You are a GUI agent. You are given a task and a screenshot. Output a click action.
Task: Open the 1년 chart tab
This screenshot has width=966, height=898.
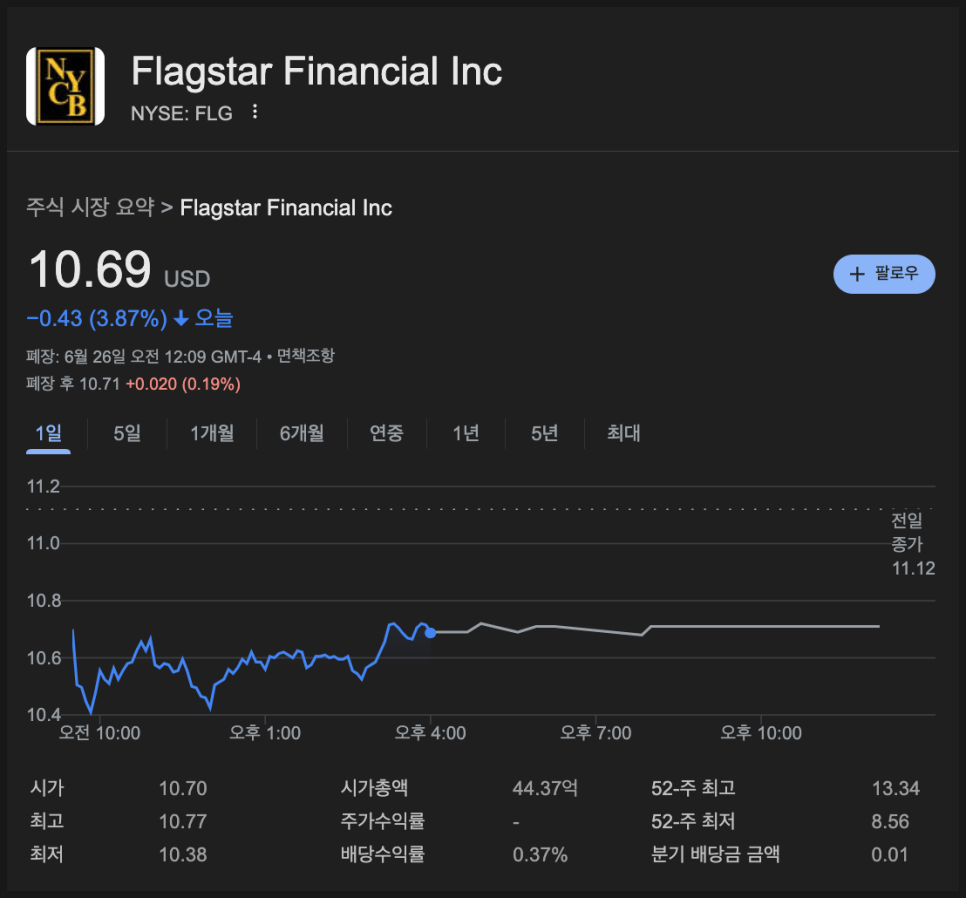(x=465, y=433)
